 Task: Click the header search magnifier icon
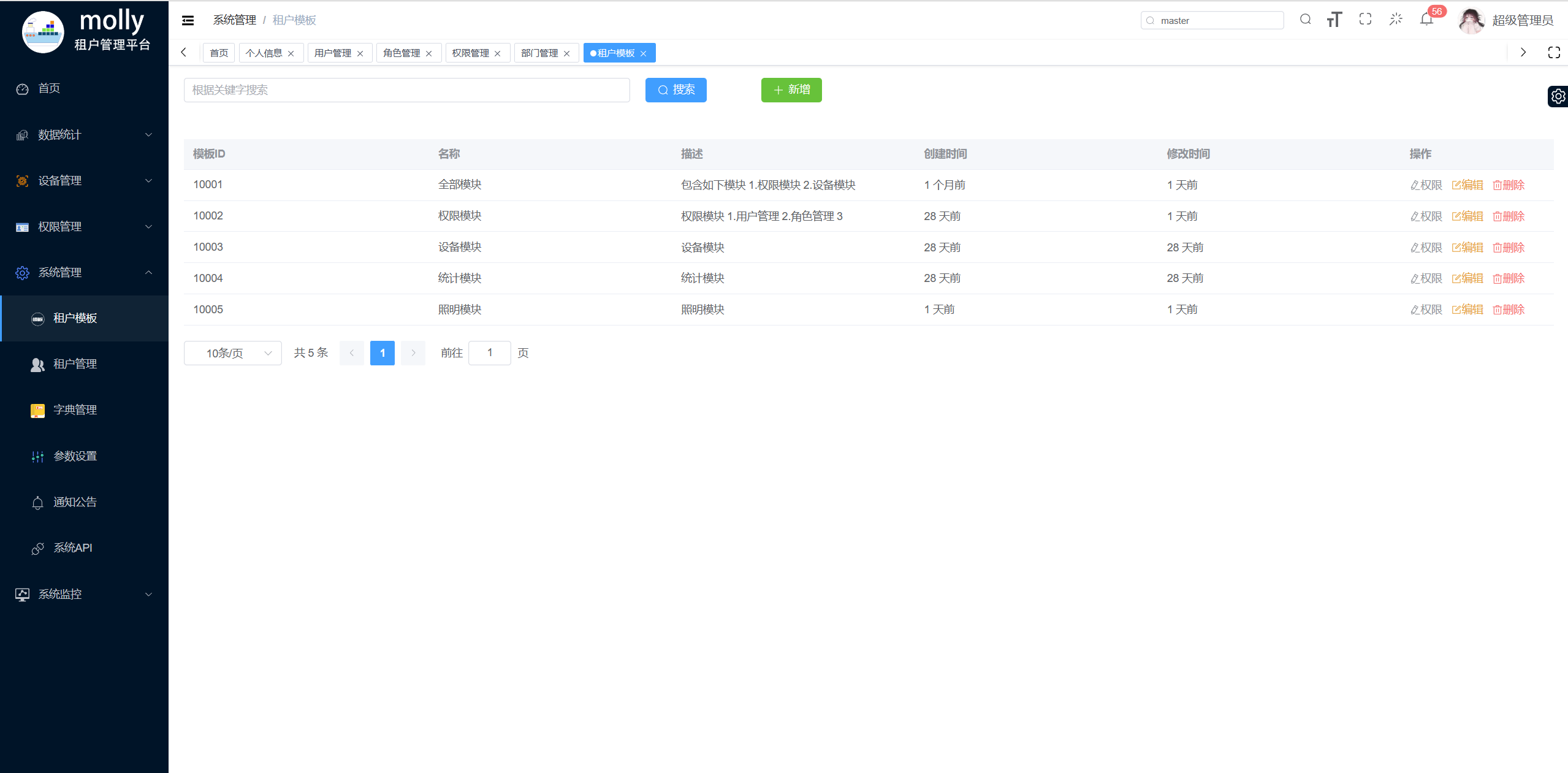(x=1305, y=20)
